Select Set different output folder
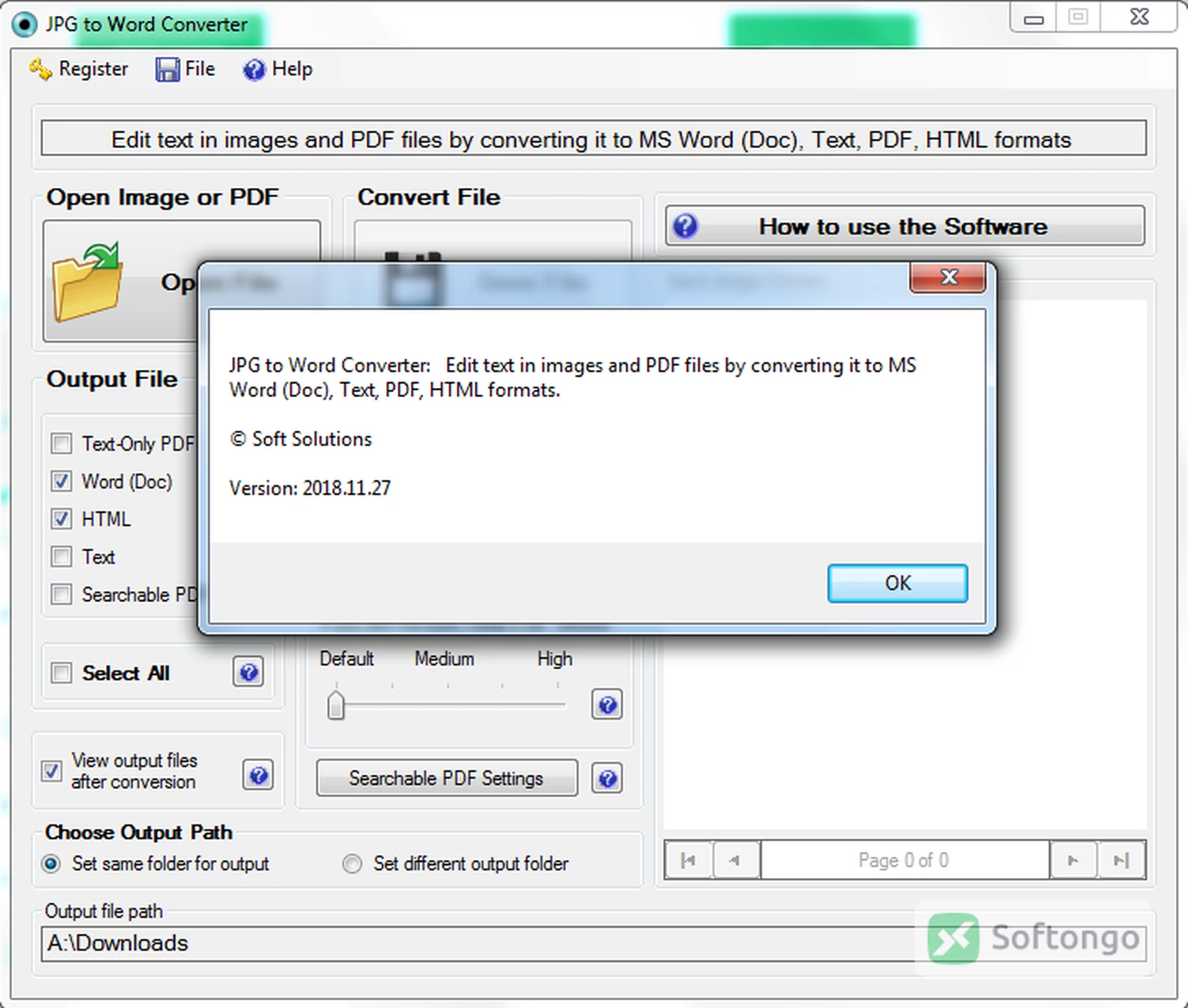Image resolution: width=1188 pixels, height=1008 pixels. pos(352,863)
